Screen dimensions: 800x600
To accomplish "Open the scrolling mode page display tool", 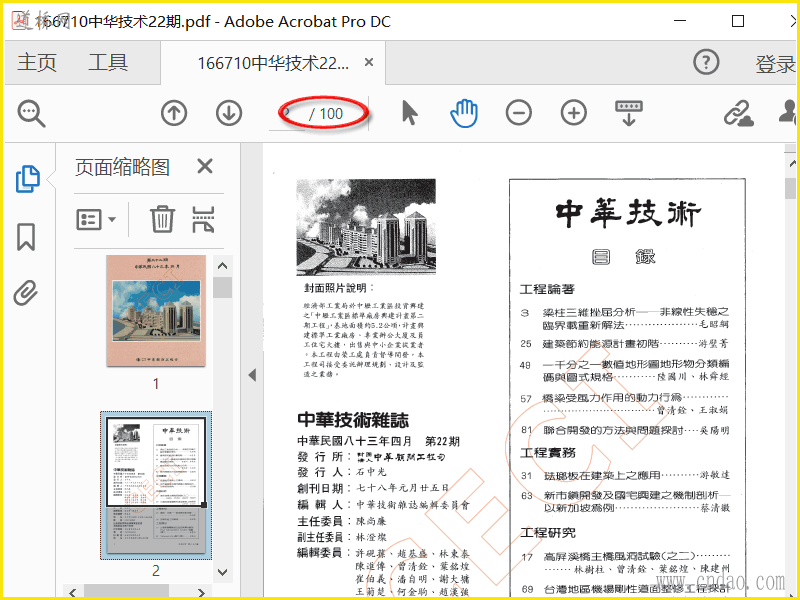I will coord(629,113).
